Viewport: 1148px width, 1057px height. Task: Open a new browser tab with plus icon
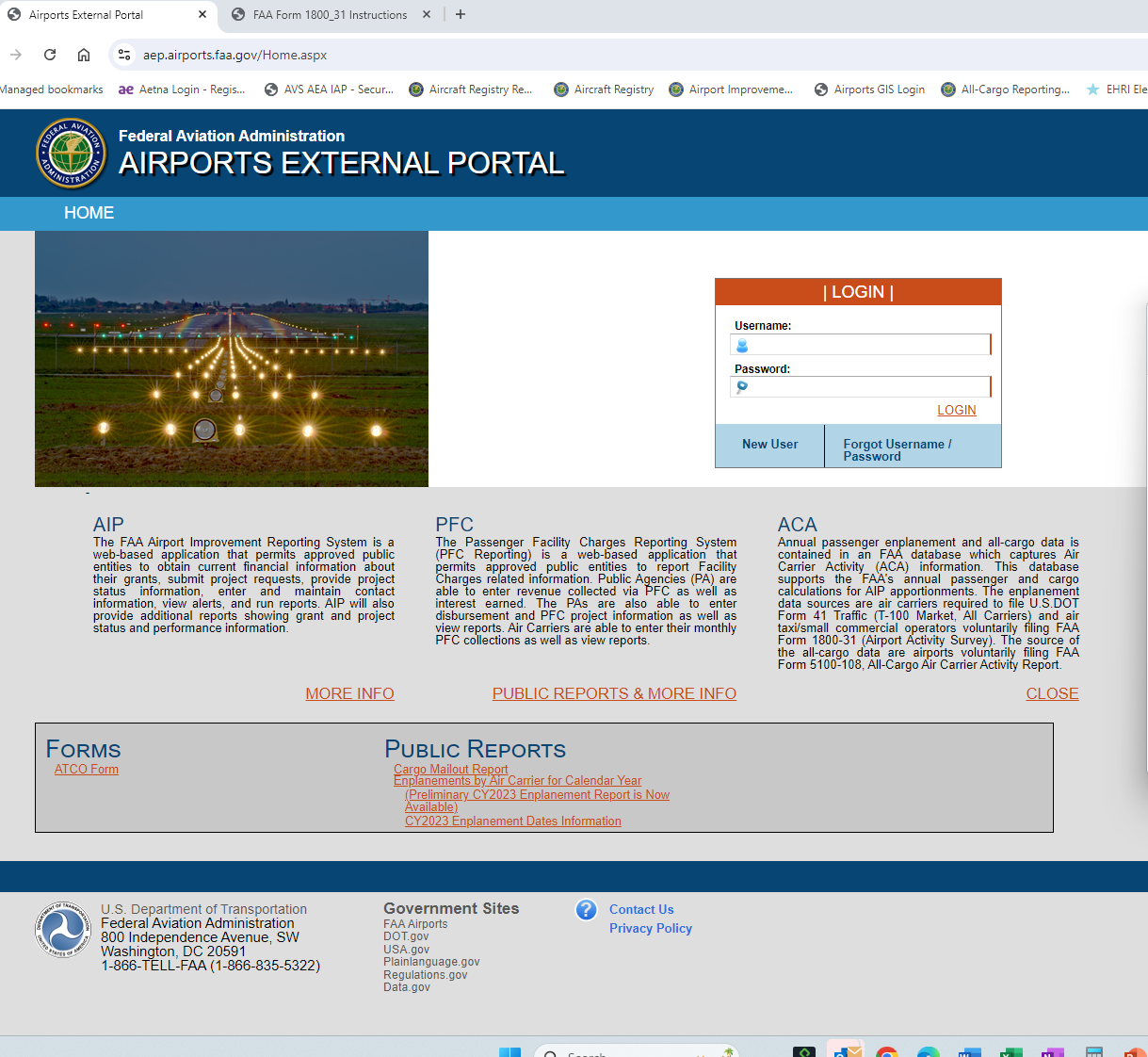click(461, 14)
